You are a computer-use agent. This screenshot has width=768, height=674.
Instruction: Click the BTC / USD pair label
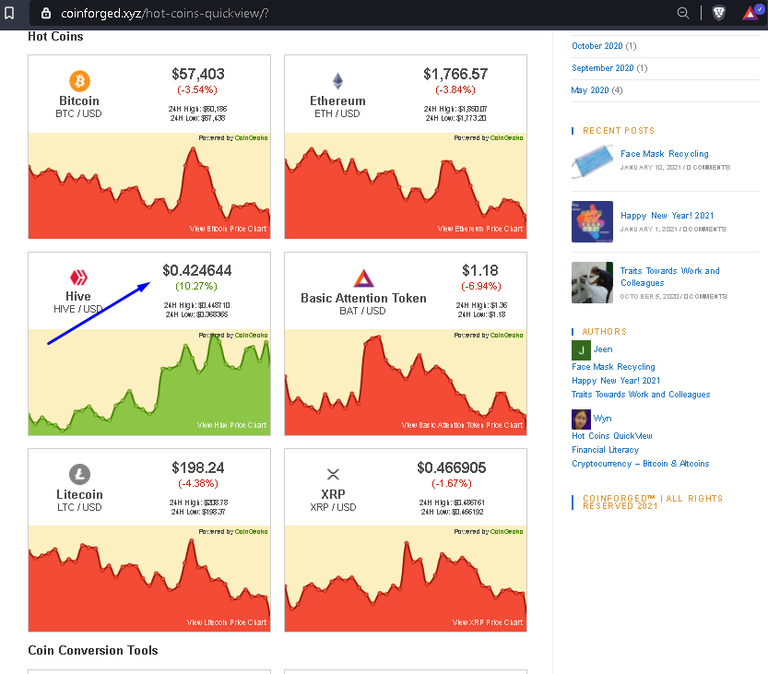point(79,114)
